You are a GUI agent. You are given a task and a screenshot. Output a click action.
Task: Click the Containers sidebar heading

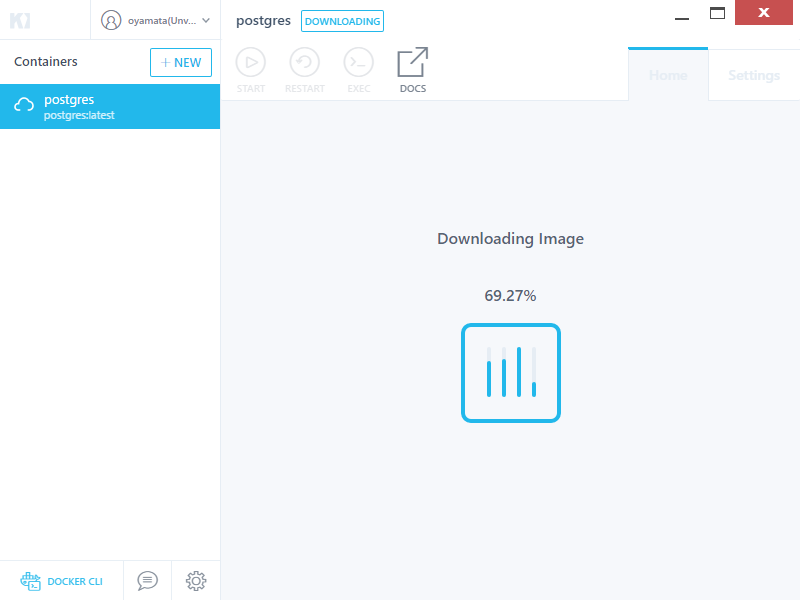[46, 62]
